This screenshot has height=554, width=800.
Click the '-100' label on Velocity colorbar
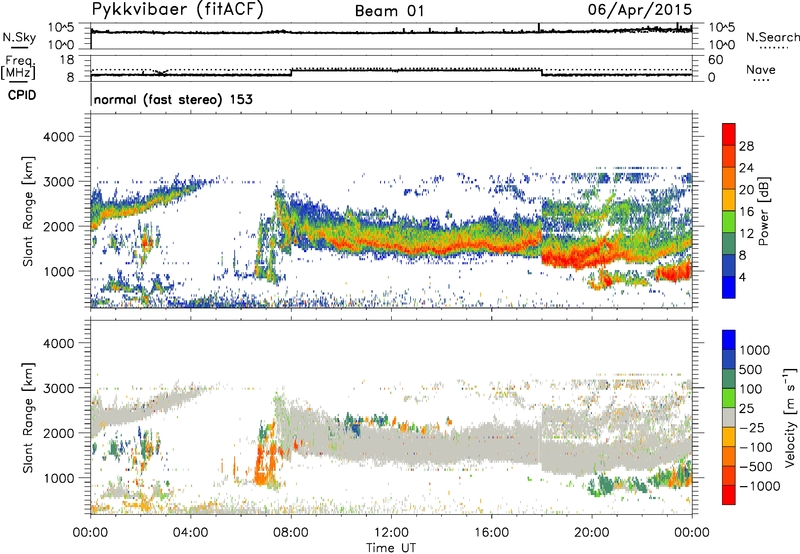coord(756,447)
